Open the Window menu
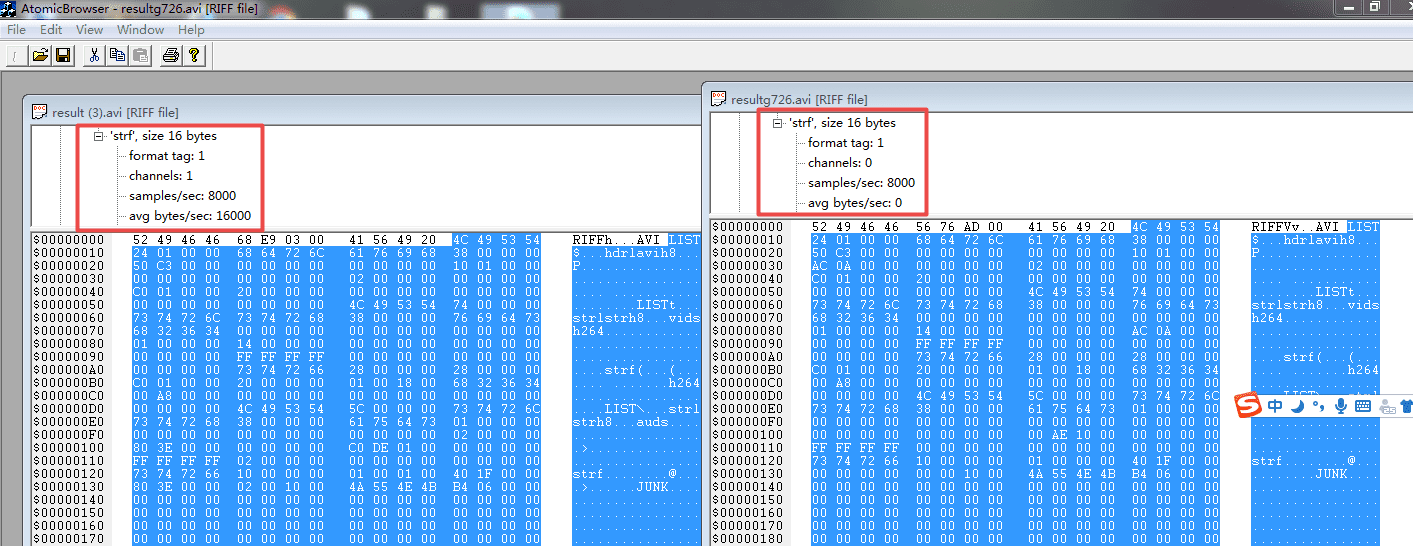This screenshot has width=1413, height=546. pos(140,30)
